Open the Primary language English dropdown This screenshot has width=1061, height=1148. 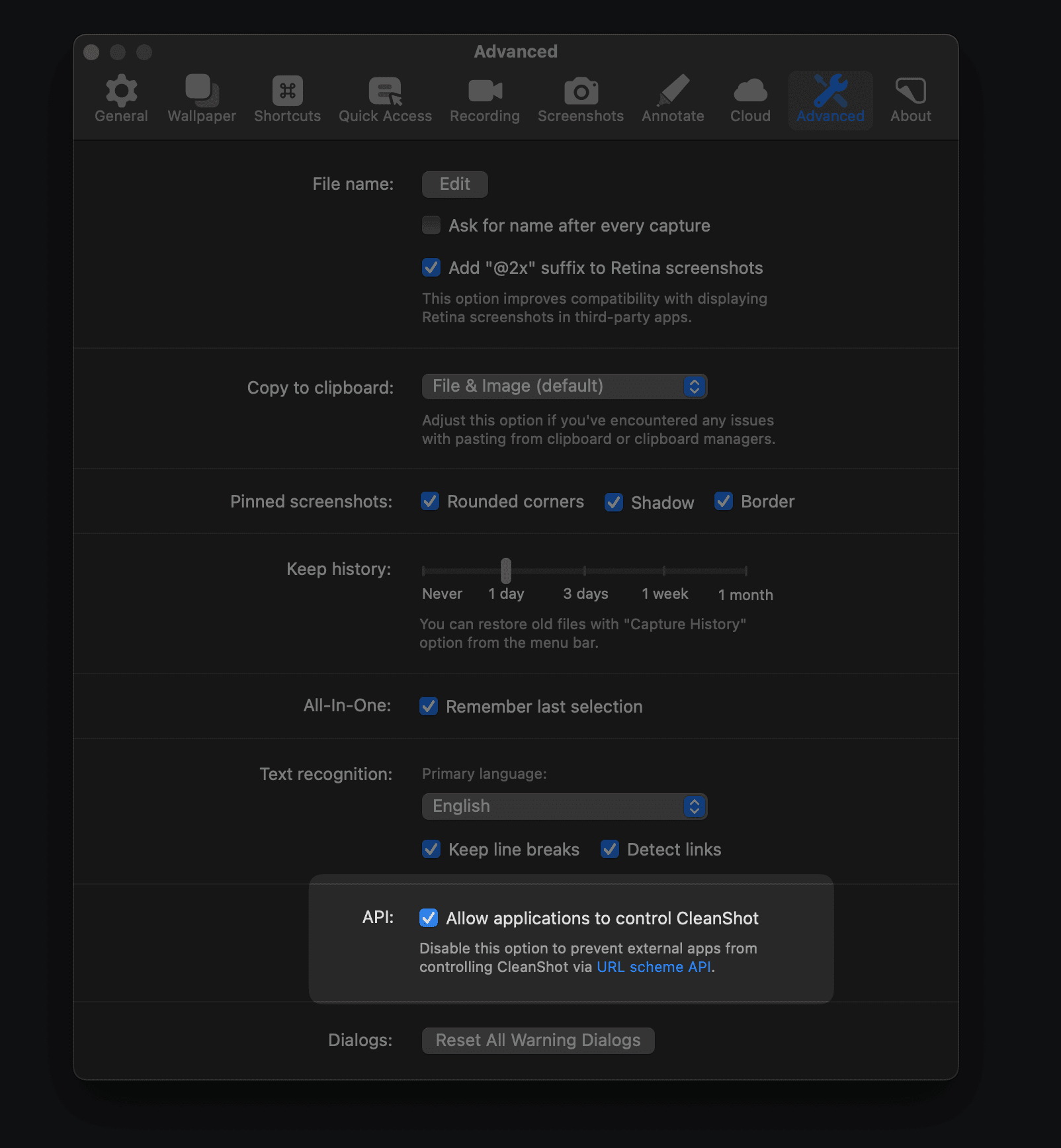point(564,806)
